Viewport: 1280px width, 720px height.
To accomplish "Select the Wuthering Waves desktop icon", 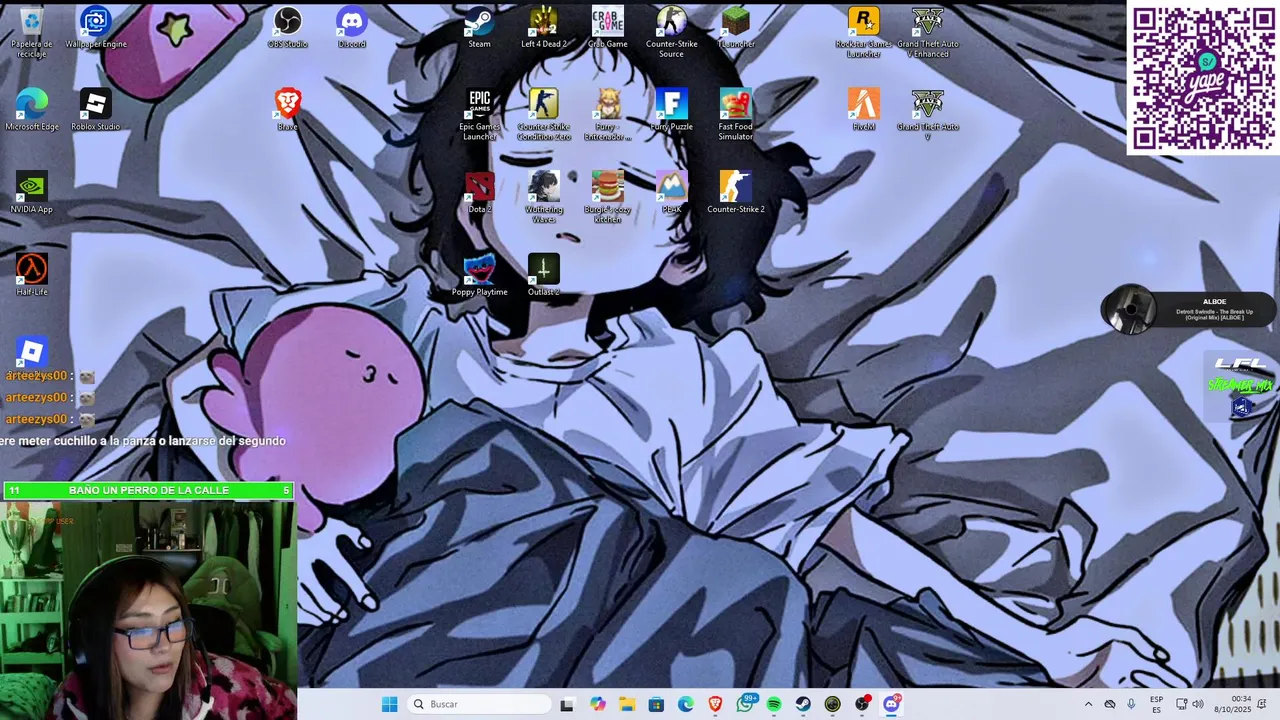I will coord(544,197).
